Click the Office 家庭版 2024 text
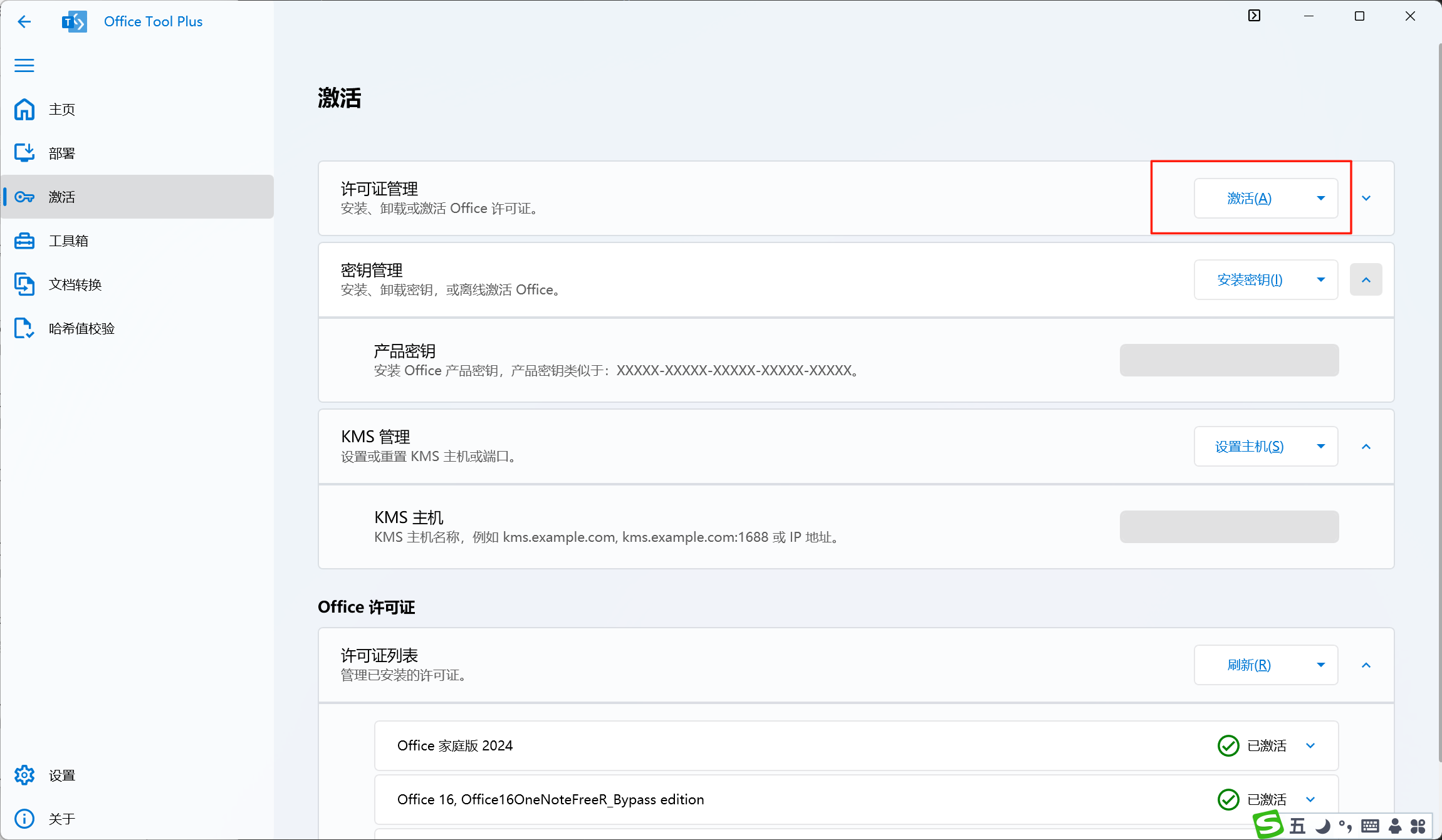The image size is (1442, 840). tap(455, 746)
